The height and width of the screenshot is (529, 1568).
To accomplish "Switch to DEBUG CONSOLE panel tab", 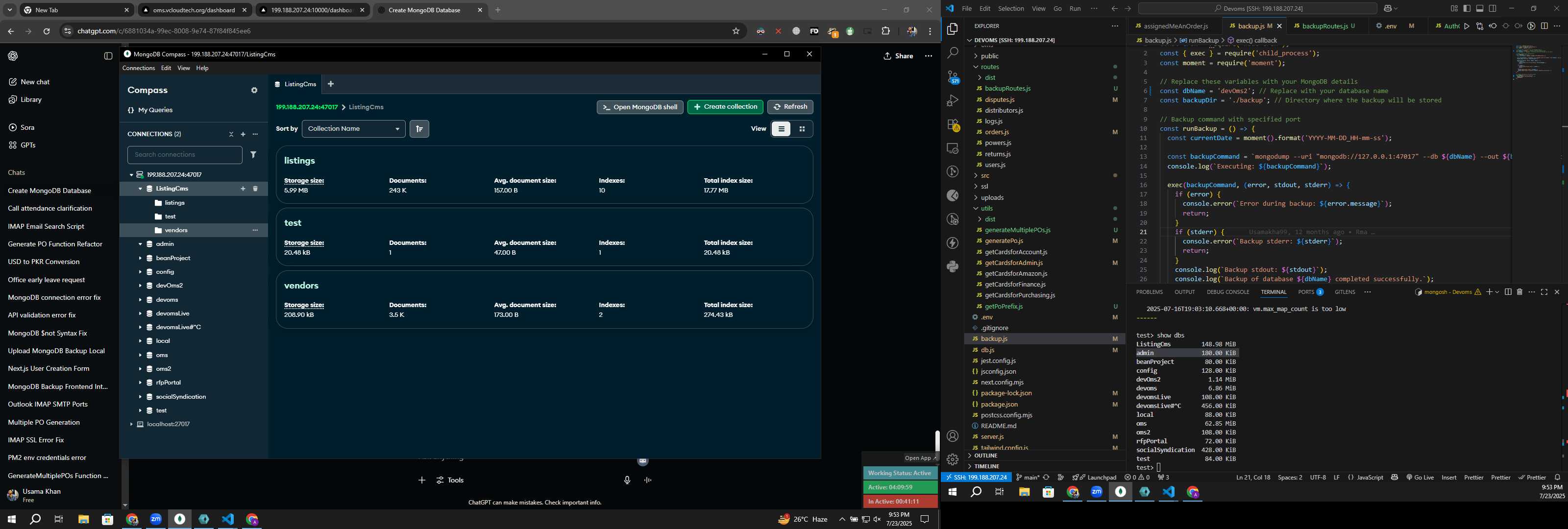I will (1228, 292).
